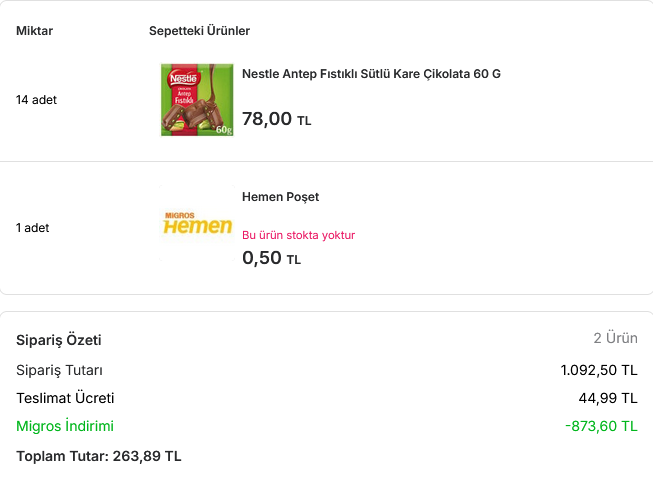
Task: Click the -873,60 TL discount amount
Action: (x=601, y=426)
